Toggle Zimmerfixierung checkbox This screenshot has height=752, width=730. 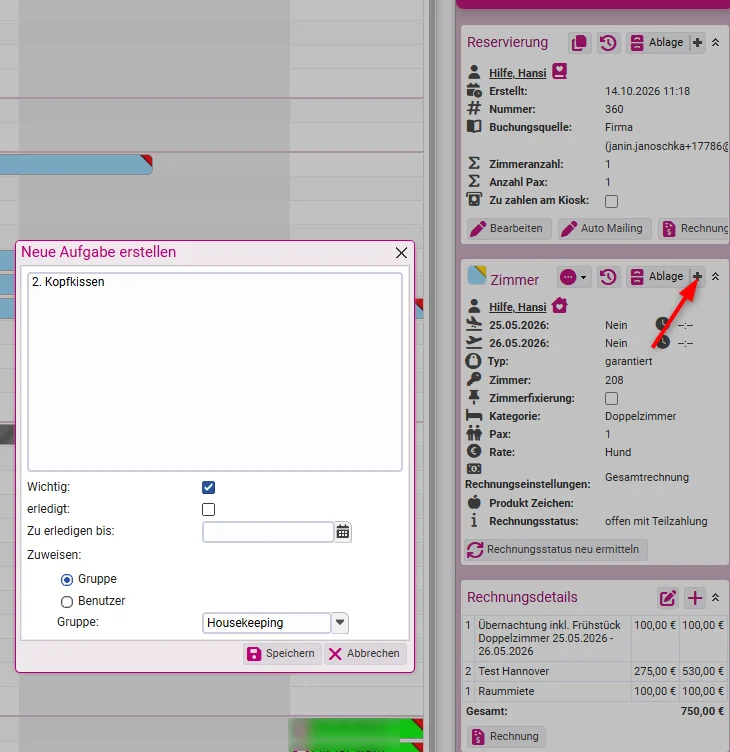[611, 399]
